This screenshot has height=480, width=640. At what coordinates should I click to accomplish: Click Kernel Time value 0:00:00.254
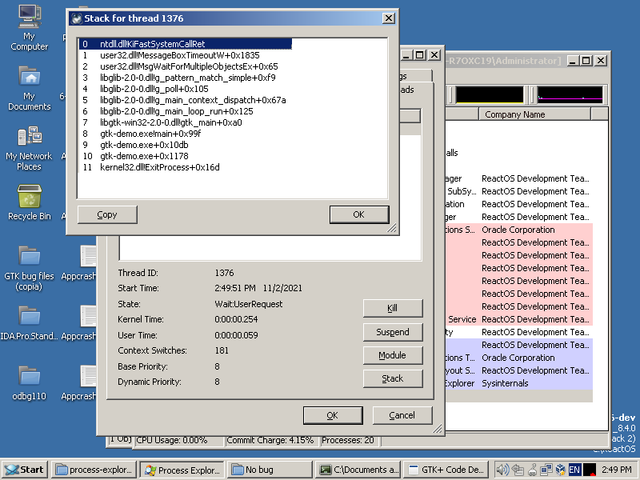tap(236, 319)
